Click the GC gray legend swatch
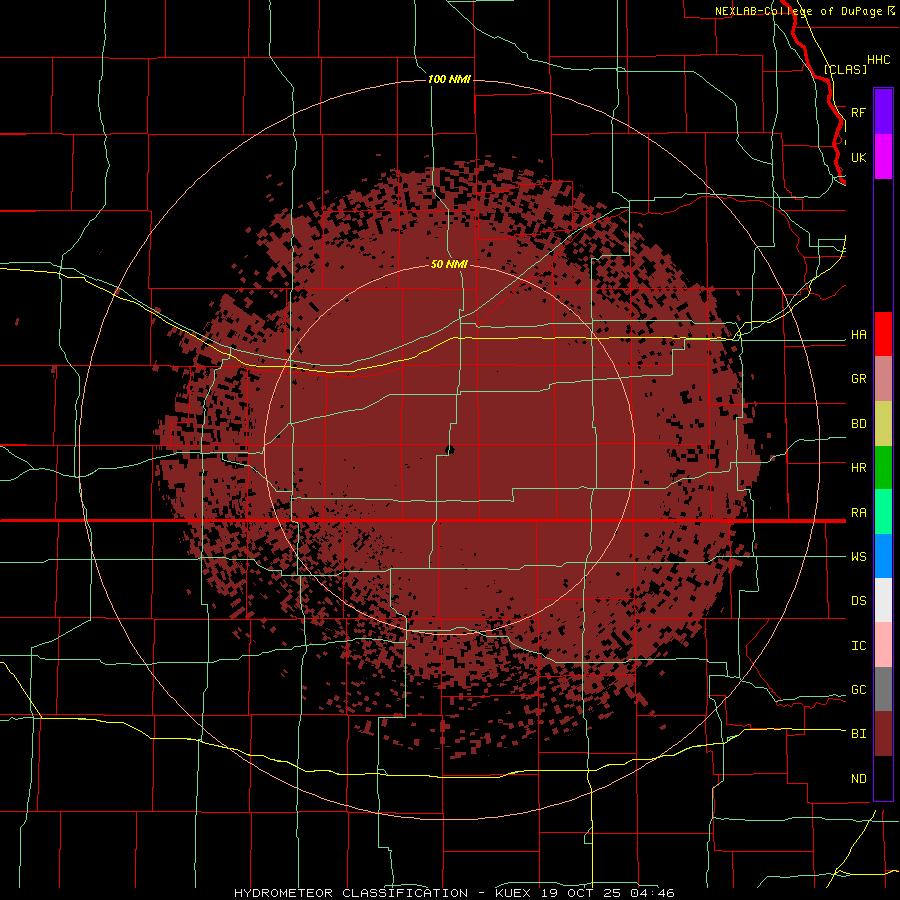The width and height of the screenshot is (900, 900). tap(883, 689)
